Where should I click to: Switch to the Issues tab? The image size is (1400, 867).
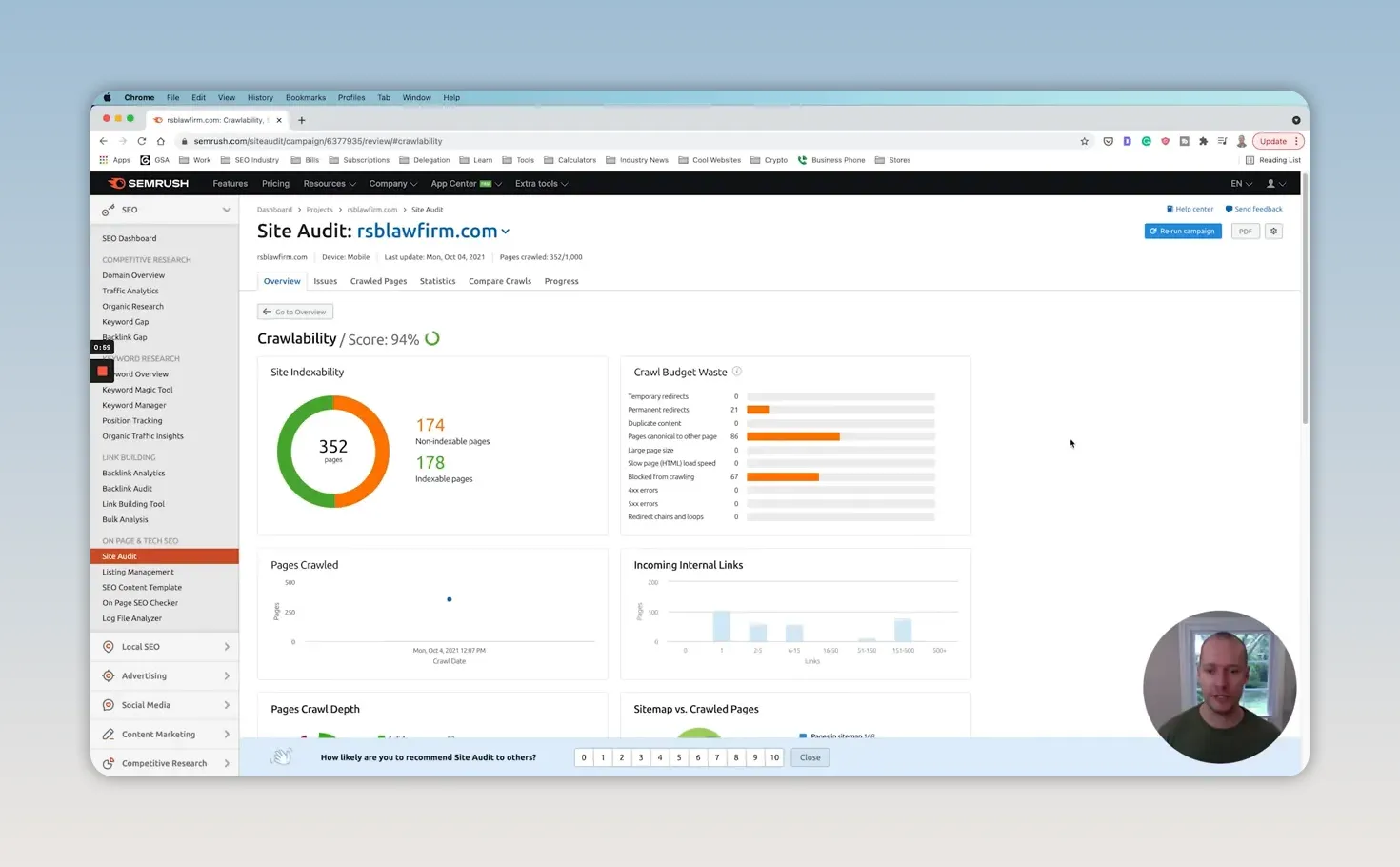(326, 281)
